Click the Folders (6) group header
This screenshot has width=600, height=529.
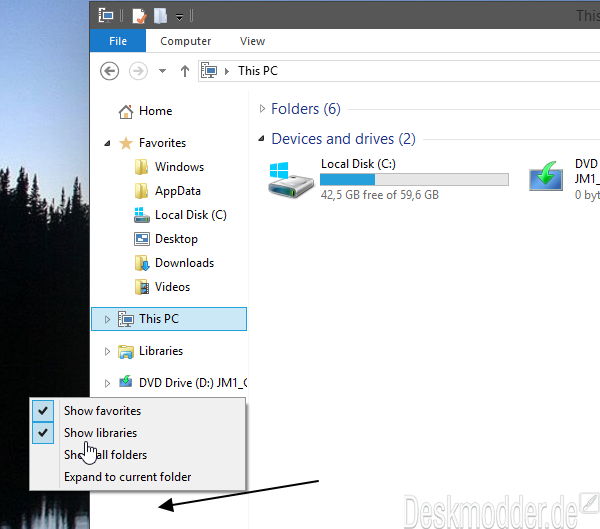(x=305, y=109)
